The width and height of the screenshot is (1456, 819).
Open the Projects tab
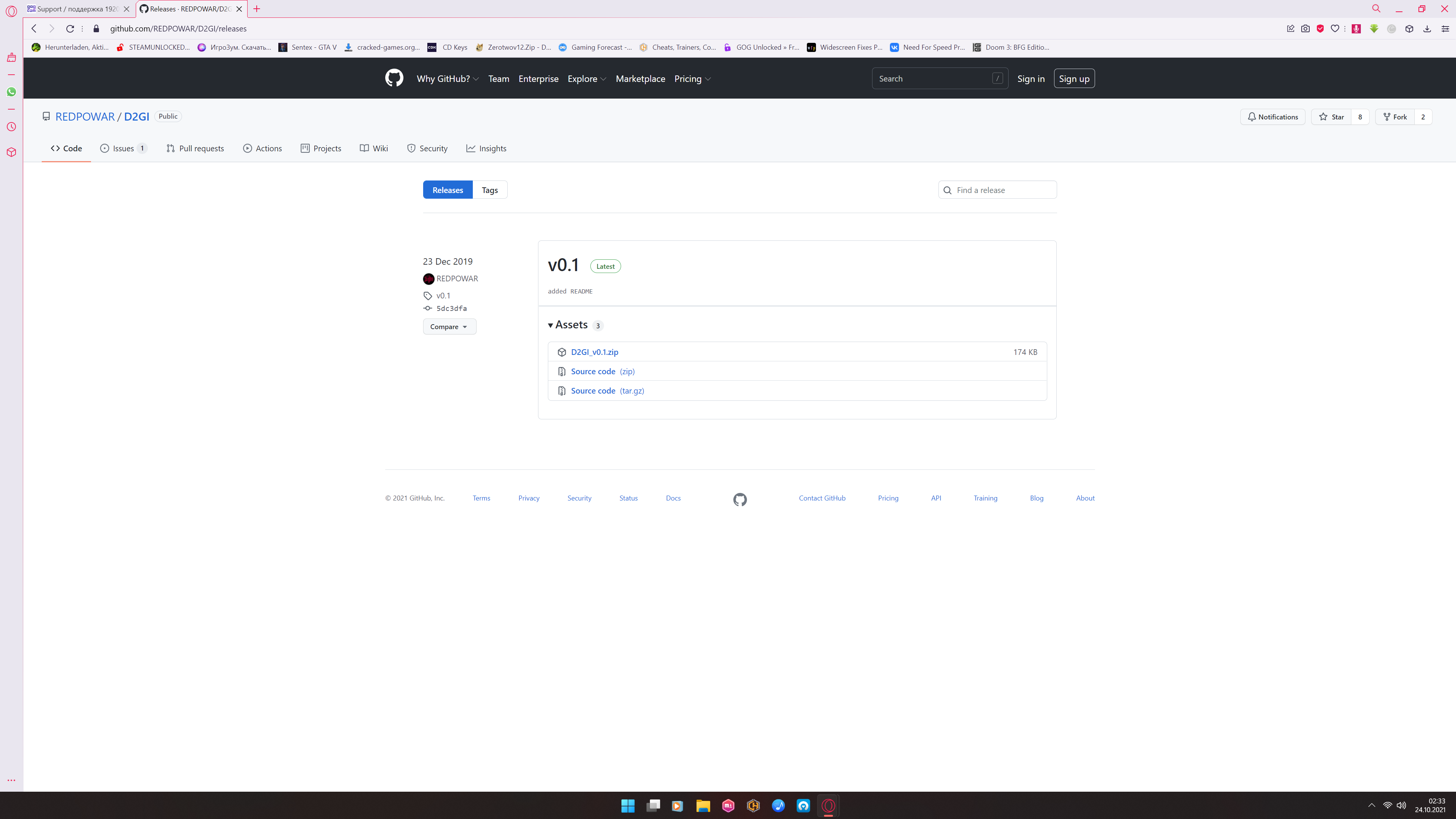(x=321, y=148)
